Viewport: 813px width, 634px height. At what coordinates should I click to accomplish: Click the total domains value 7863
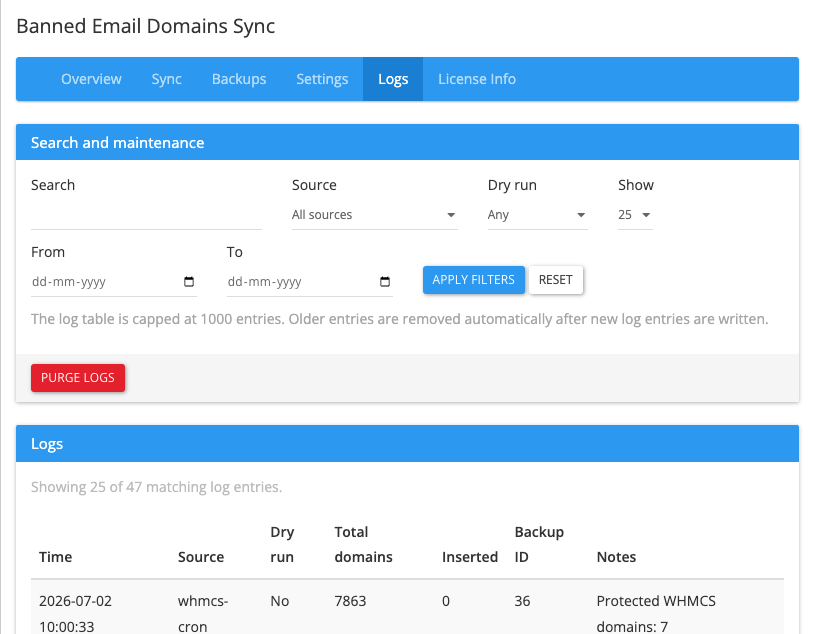(351, 601)
